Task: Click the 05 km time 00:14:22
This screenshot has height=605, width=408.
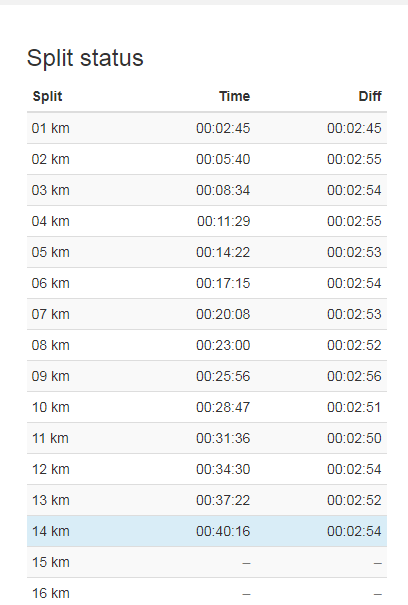Action: tap(223, 252)
